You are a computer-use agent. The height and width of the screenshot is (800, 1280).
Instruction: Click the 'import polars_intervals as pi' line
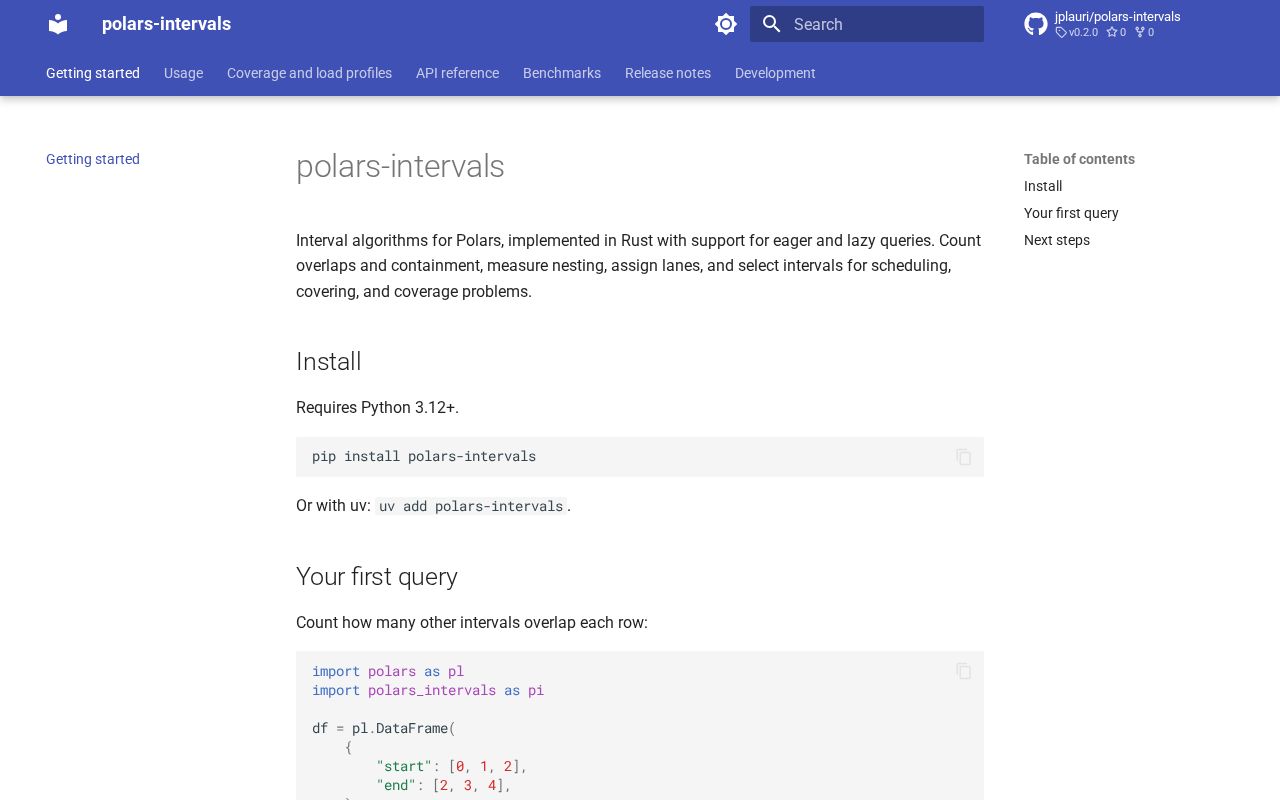tap(428, 690)
